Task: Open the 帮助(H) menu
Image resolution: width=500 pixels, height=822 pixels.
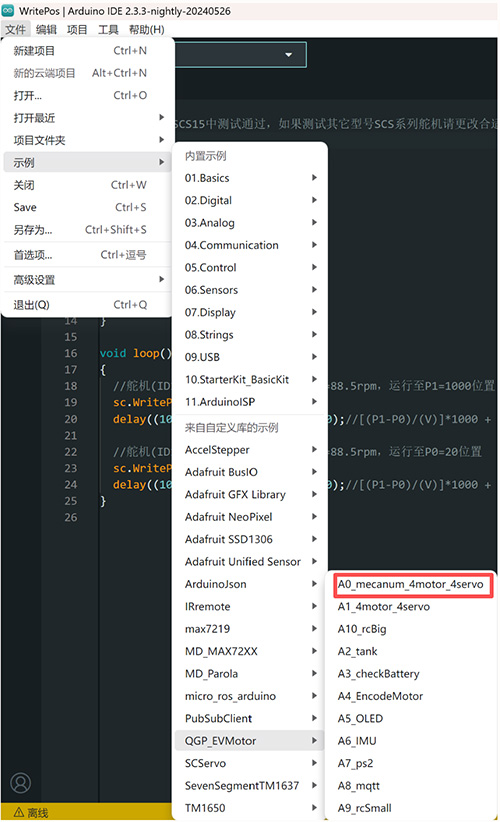Action: point(146,29)
